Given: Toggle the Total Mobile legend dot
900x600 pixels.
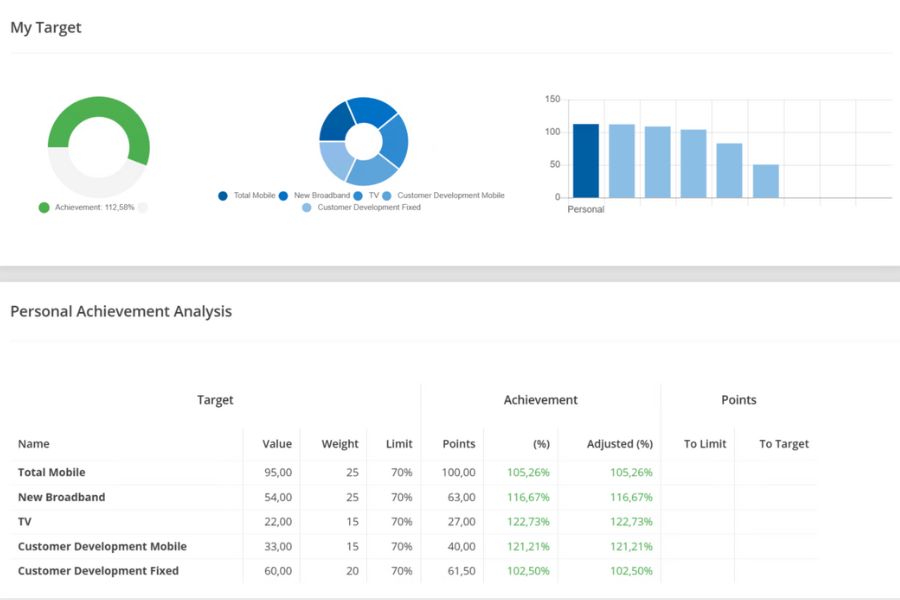Looking at the screenshot, I should (223, 196).
